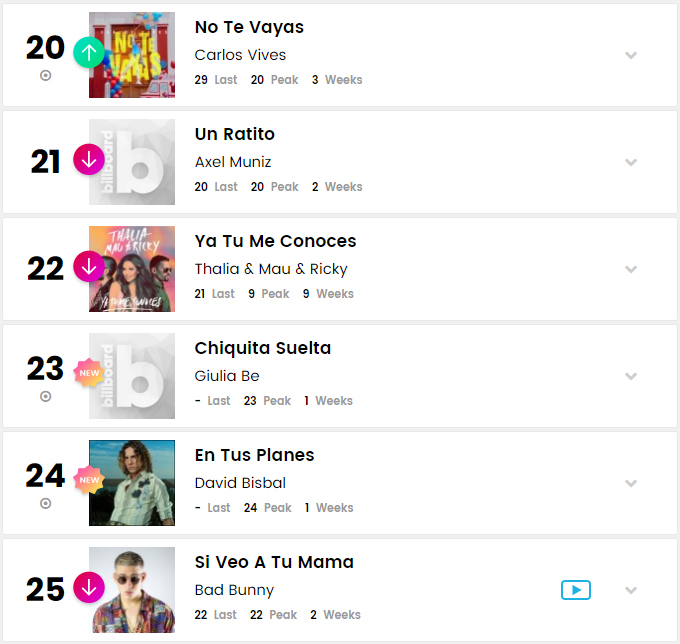Click the bullet circle icon under rank 24
This screenshot has width=680, height=644.
coord(46,503)
